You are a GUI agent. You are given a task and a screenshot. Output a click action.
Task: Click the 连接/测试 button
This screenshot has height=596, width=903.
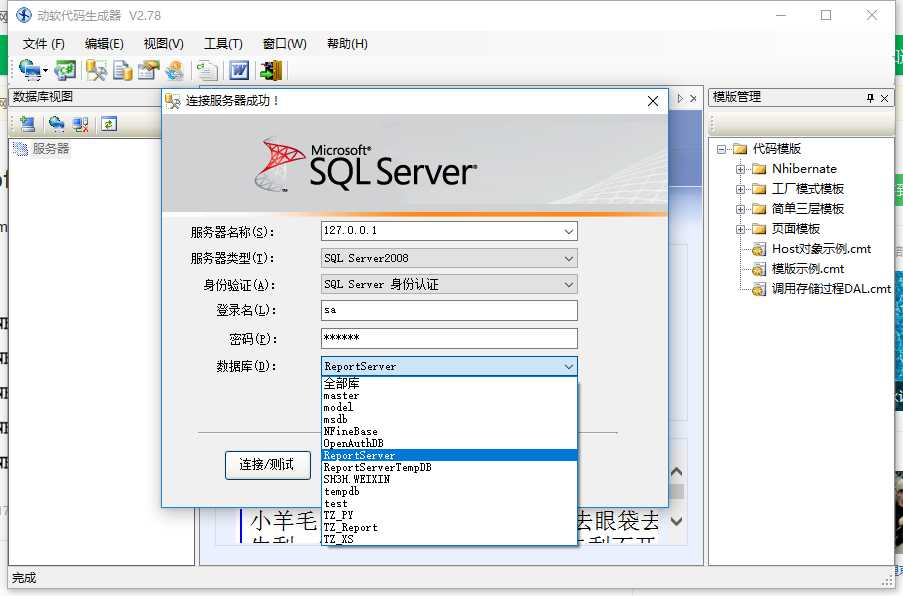point(267,465)
